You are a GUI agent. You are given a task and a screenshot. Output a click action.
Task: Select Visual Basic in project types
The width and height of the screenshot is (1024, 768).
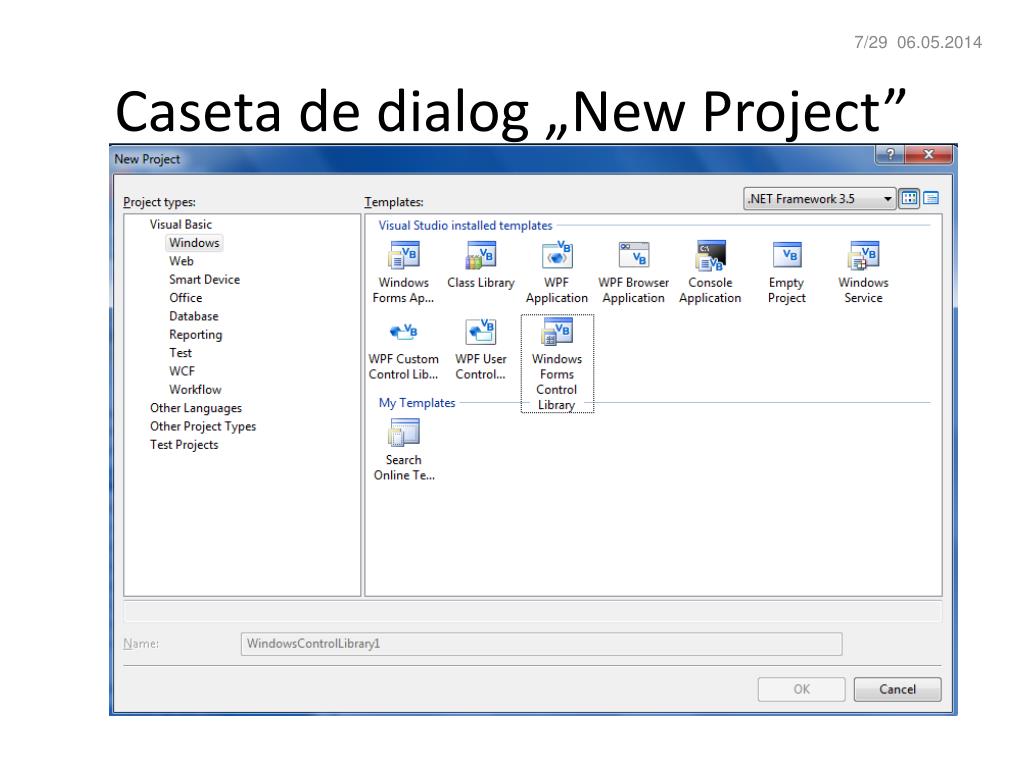coord(181,225)
